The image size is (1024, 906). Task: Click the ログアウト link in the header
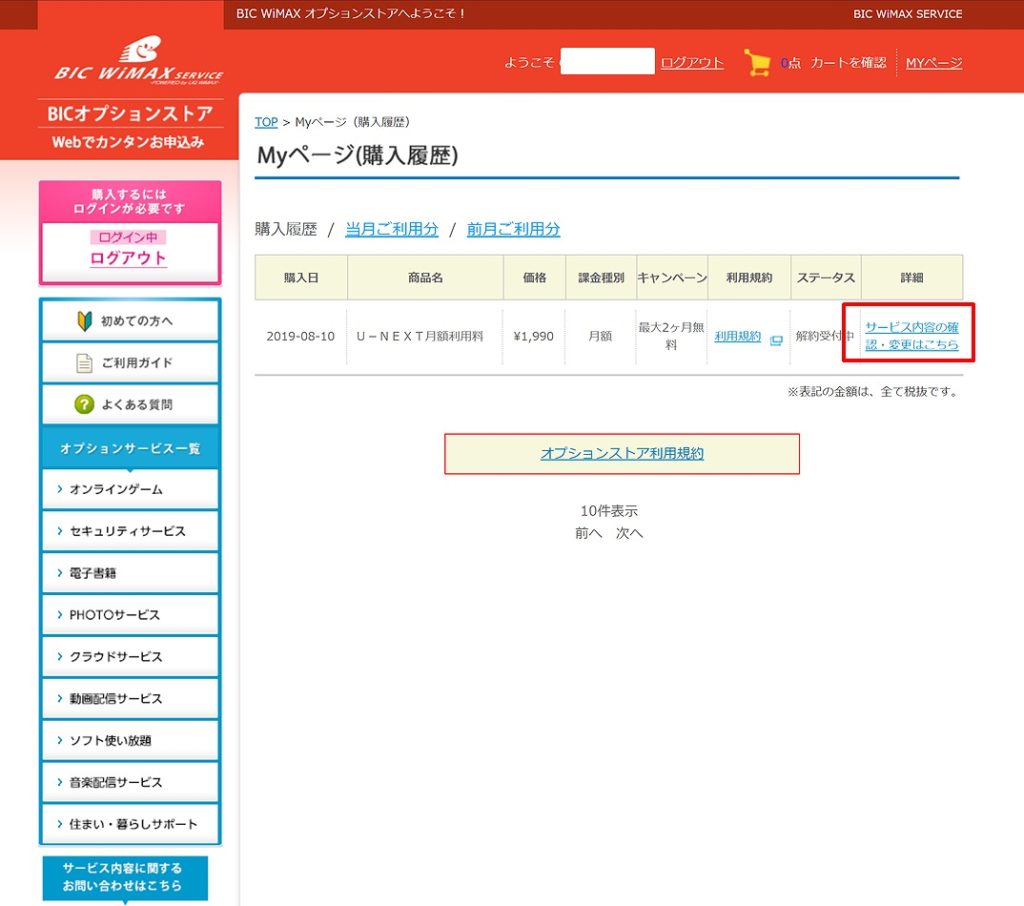coord(692,63)
